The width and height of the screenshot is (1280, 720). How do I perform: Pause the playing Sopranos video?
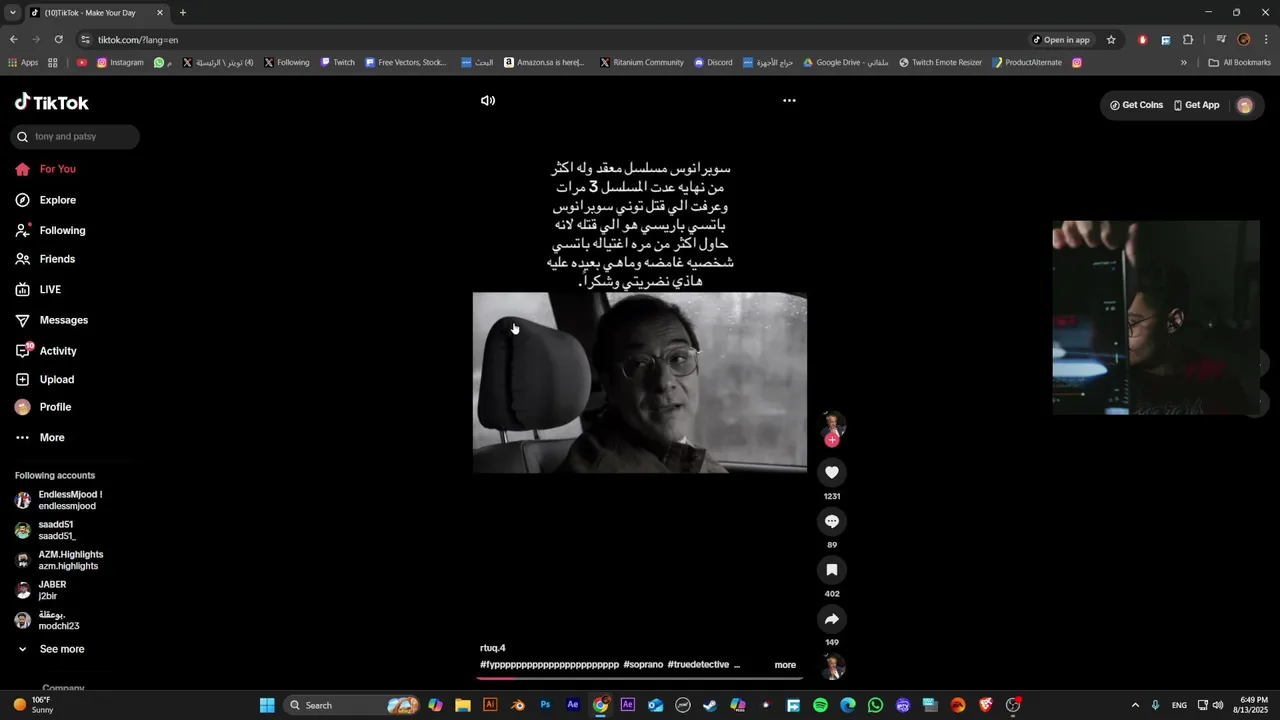[640, 382]
